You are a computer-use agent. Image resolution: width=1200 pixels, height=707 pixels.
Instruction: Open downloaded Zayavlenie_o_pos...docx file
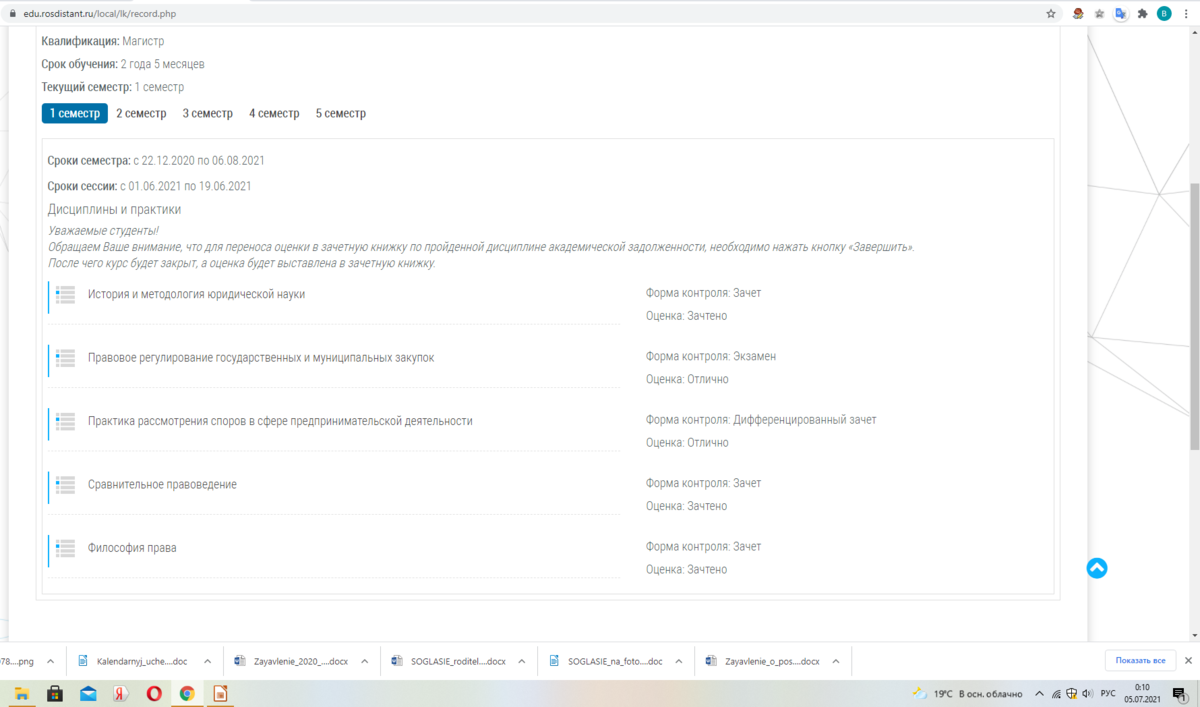tap(763, 661)
